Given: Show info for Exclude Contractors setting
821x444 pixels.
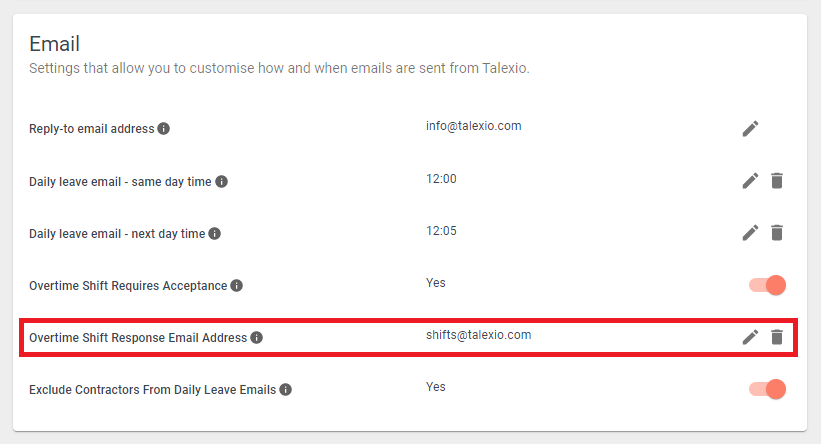Looking at the screenshot, I should [x=285, y=390].
